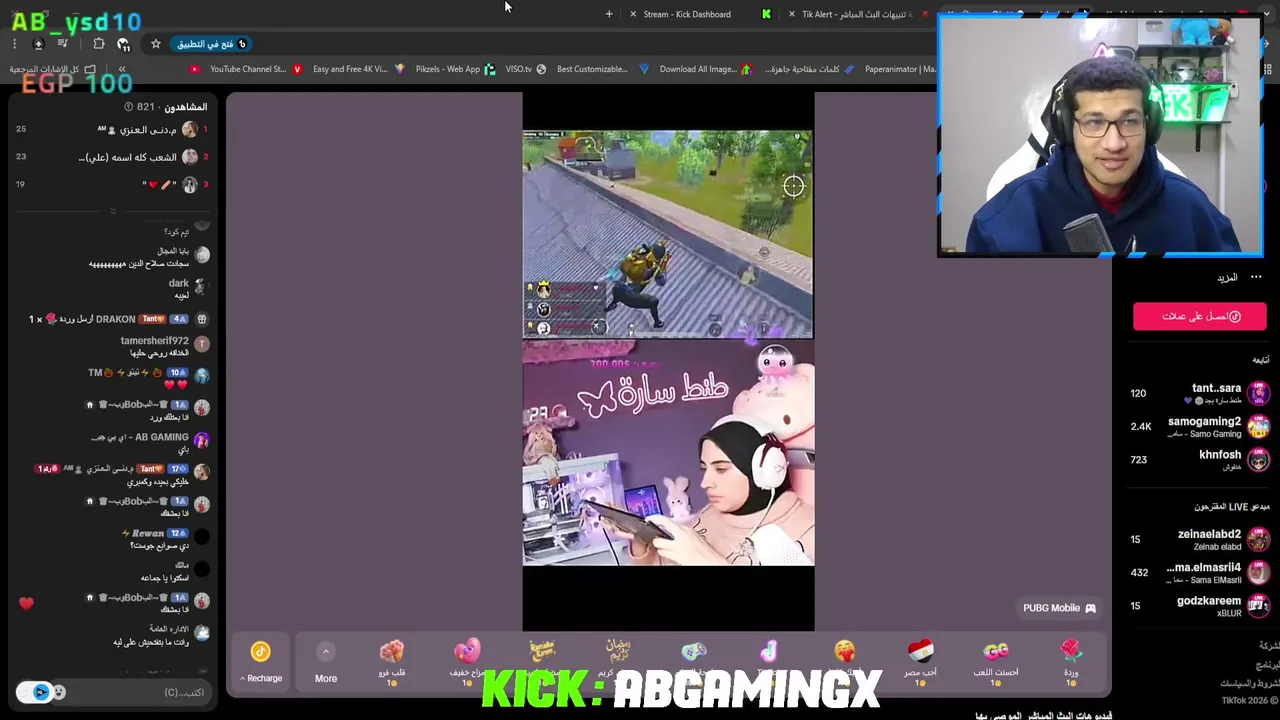The height and width of the screenshot is (720, 1280).
Task: Open viewers list header 821
Action: coord(165,107)
